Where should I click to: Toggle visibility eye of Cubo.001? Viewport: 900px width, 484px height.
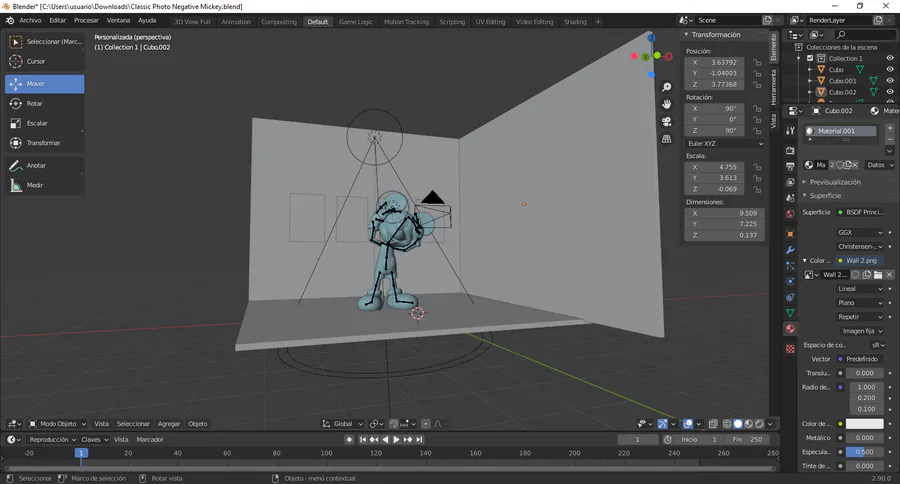click(x=890, y=81)
